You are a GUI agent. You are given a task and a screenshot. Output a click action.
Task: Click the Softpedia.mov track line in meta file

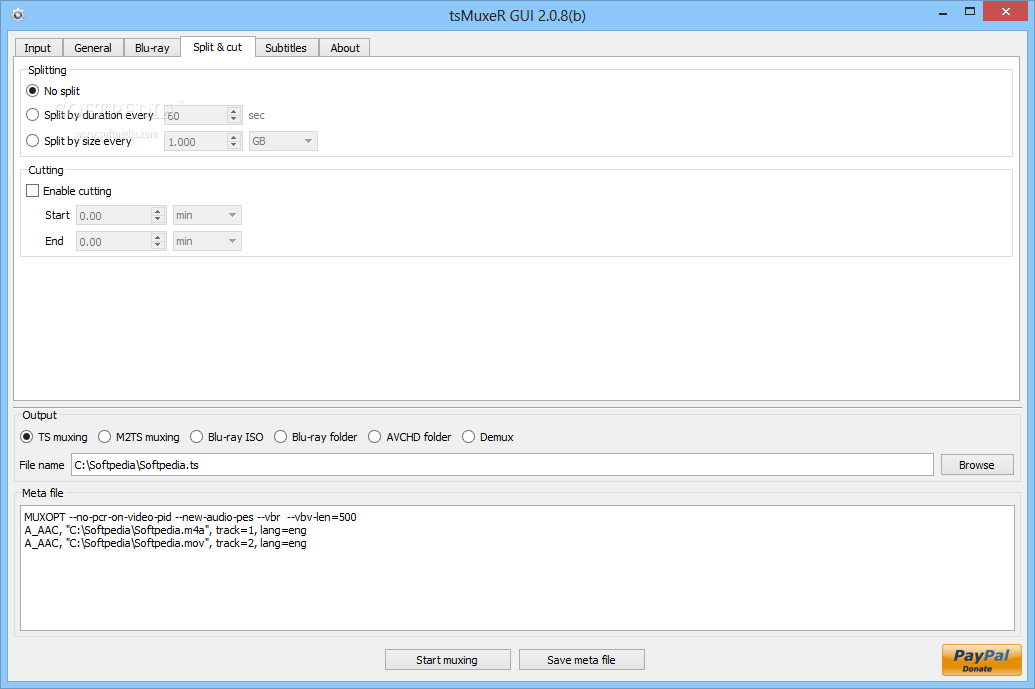pos(166,543)
